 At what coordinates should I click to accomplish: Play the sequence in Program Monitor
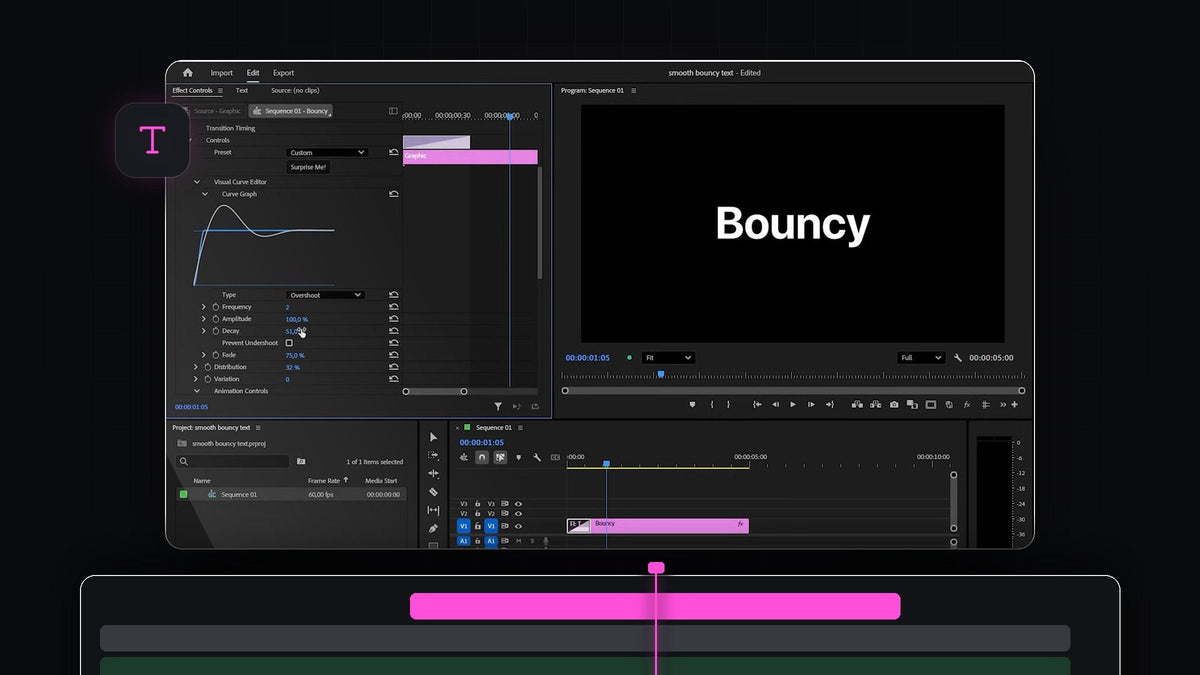[793, 405]
